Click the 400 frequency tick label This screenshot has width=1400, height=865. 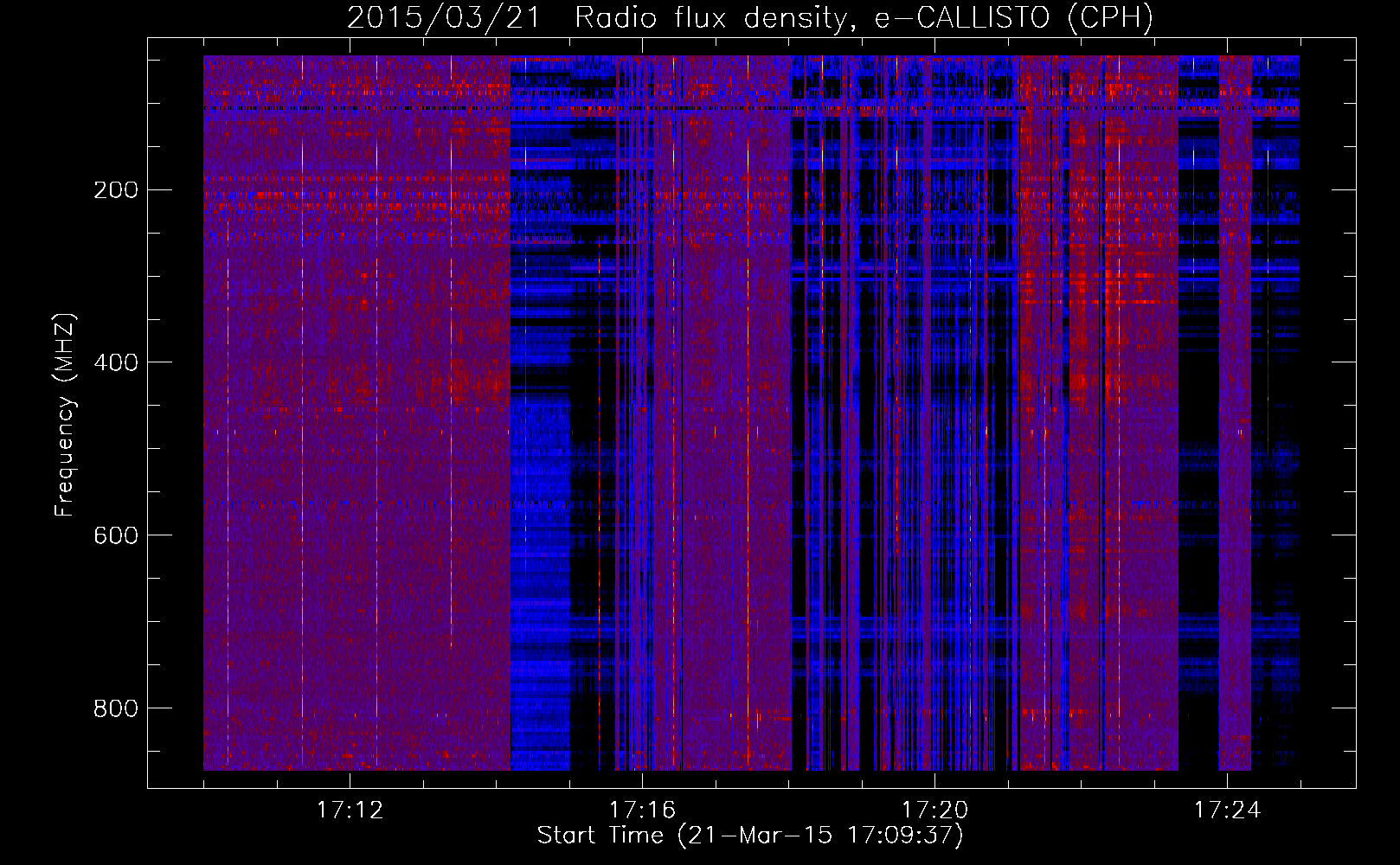point(115,362)
